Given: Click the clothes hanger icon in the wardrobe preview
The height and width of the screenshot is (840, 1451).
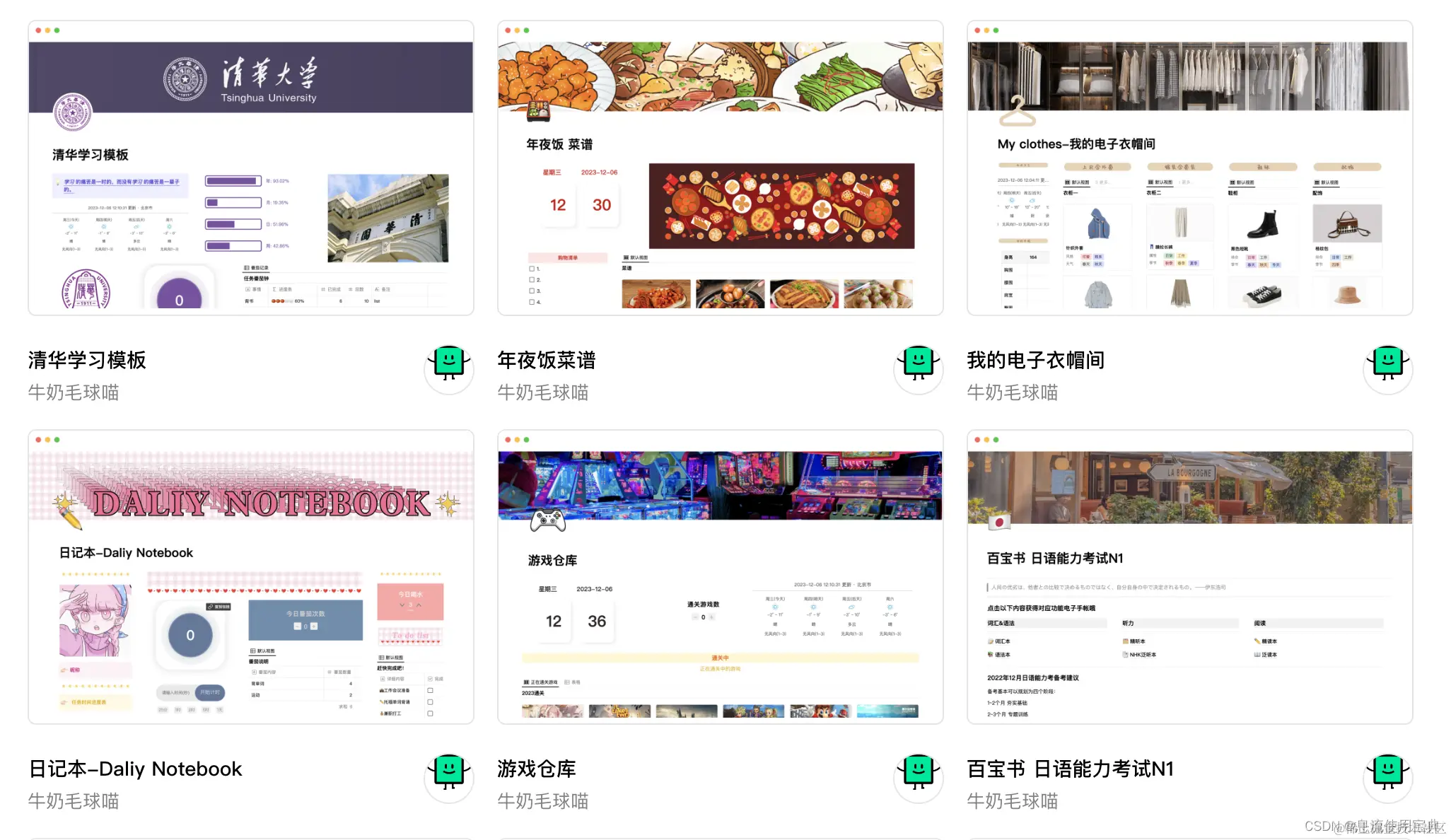Looking at the screenshot, I should (x=1017, y=112).
